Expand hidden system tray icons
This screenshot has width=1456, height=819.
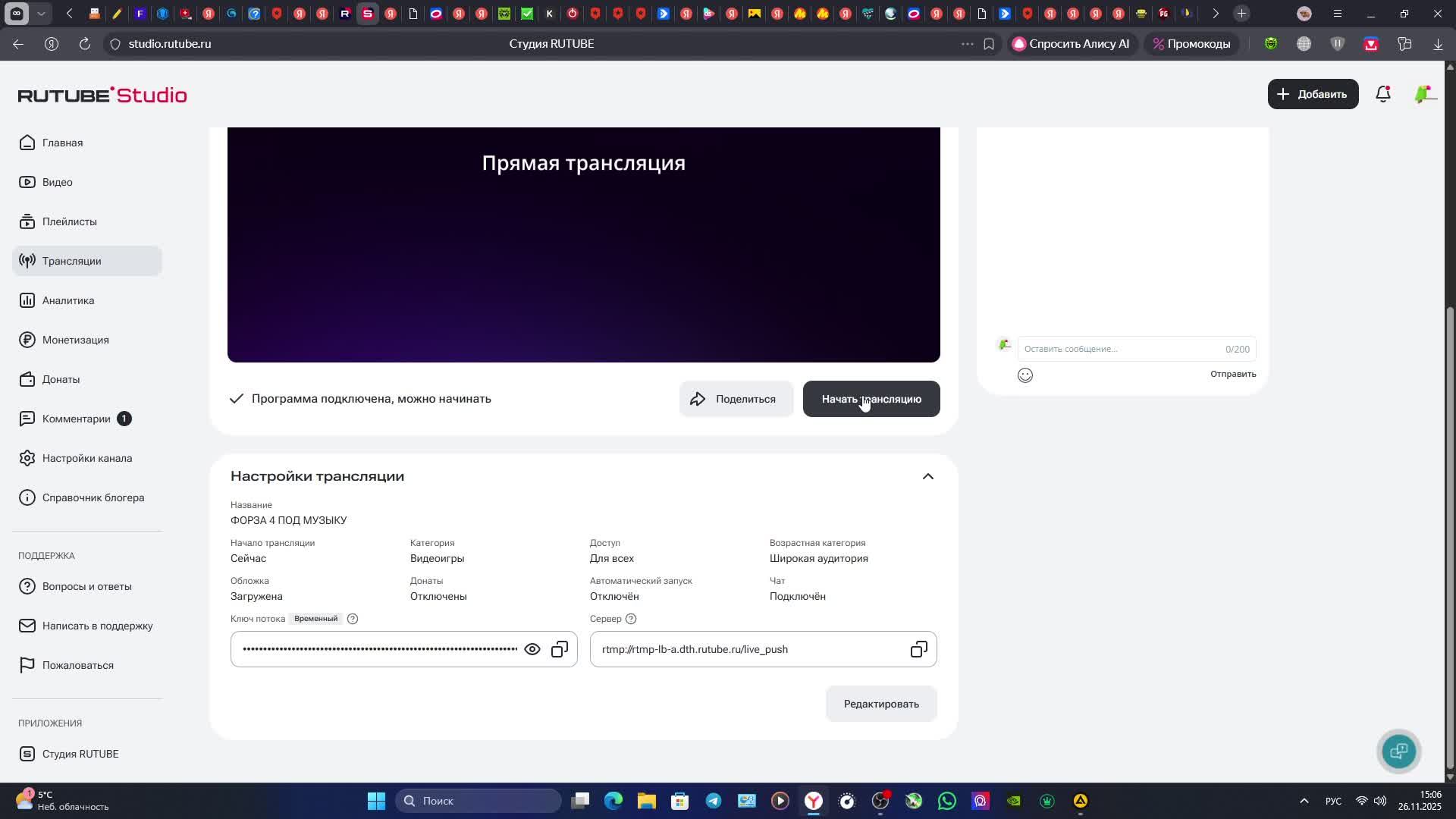coord(1304,801)
